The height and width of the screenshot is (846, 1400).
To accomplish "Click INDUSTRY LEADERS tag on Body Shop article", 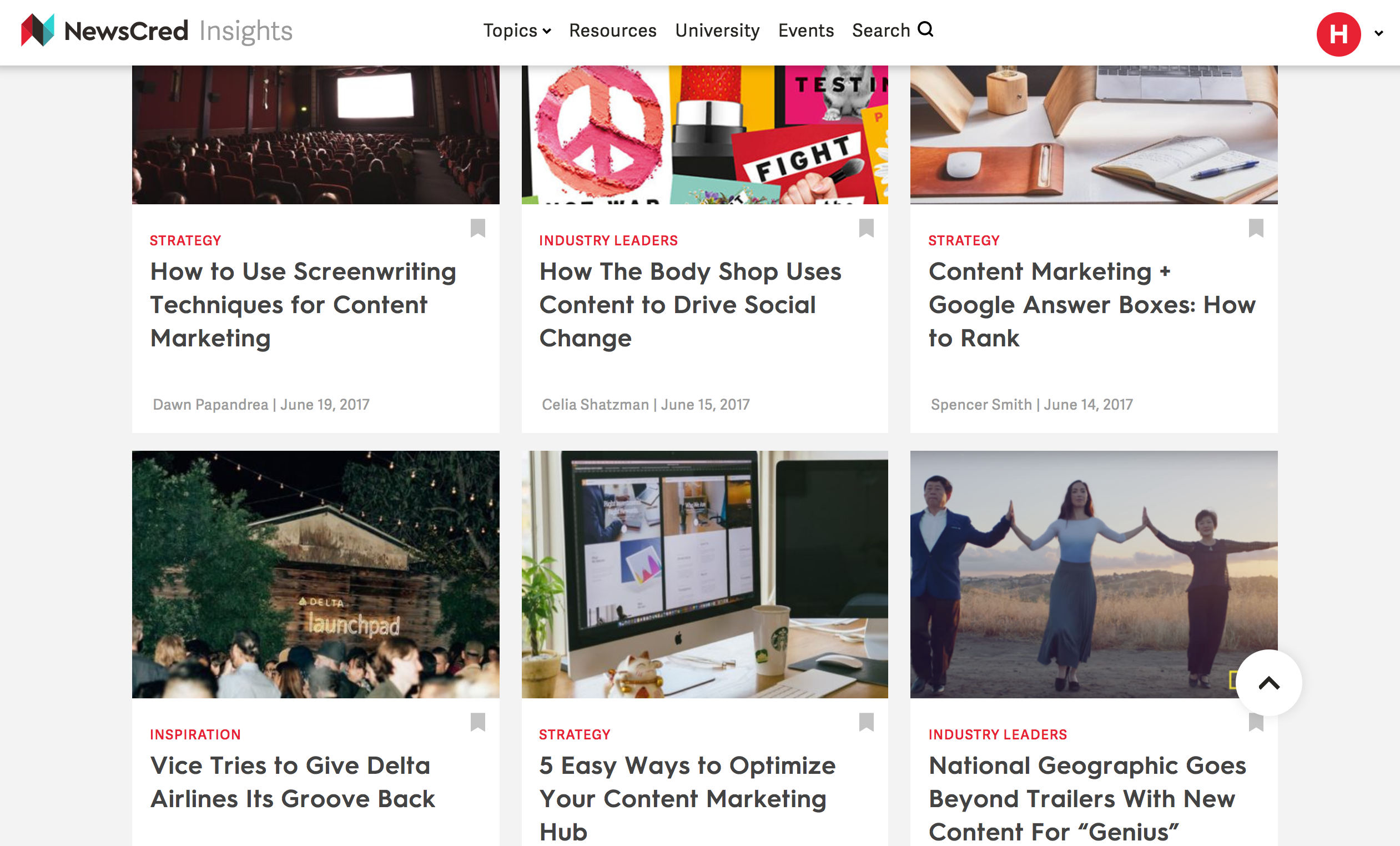I will (608, 240).
